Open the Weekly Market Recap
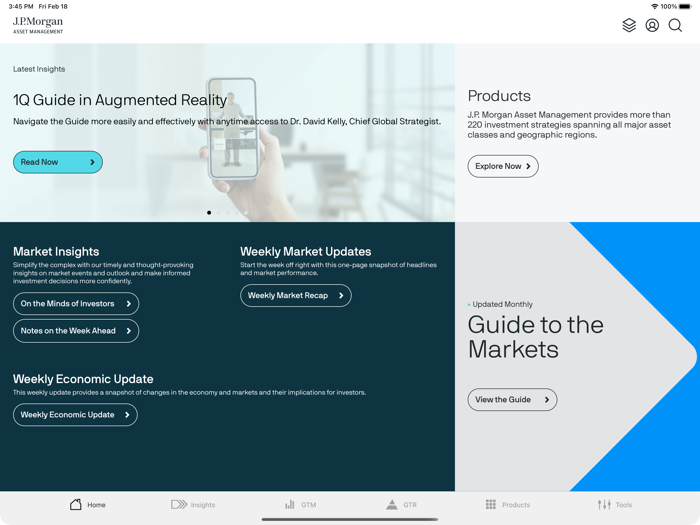Viewport: 700px width, 525px height. pyautogui.click(x=296, y=296)
